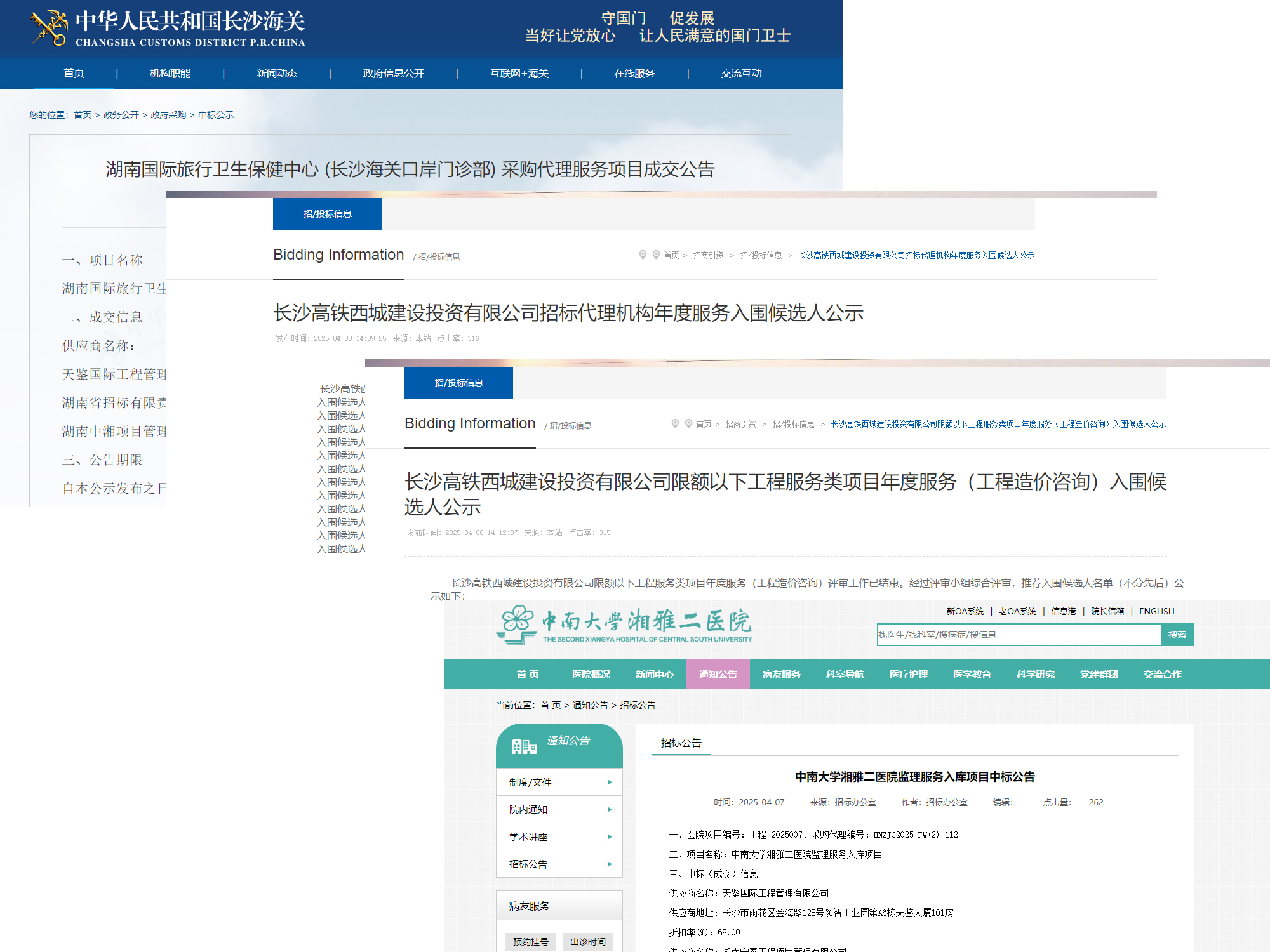1270x952 pixels.
Task: Click 招商引资 breadcrumb in upper bidding page
Action: (708, 255)
